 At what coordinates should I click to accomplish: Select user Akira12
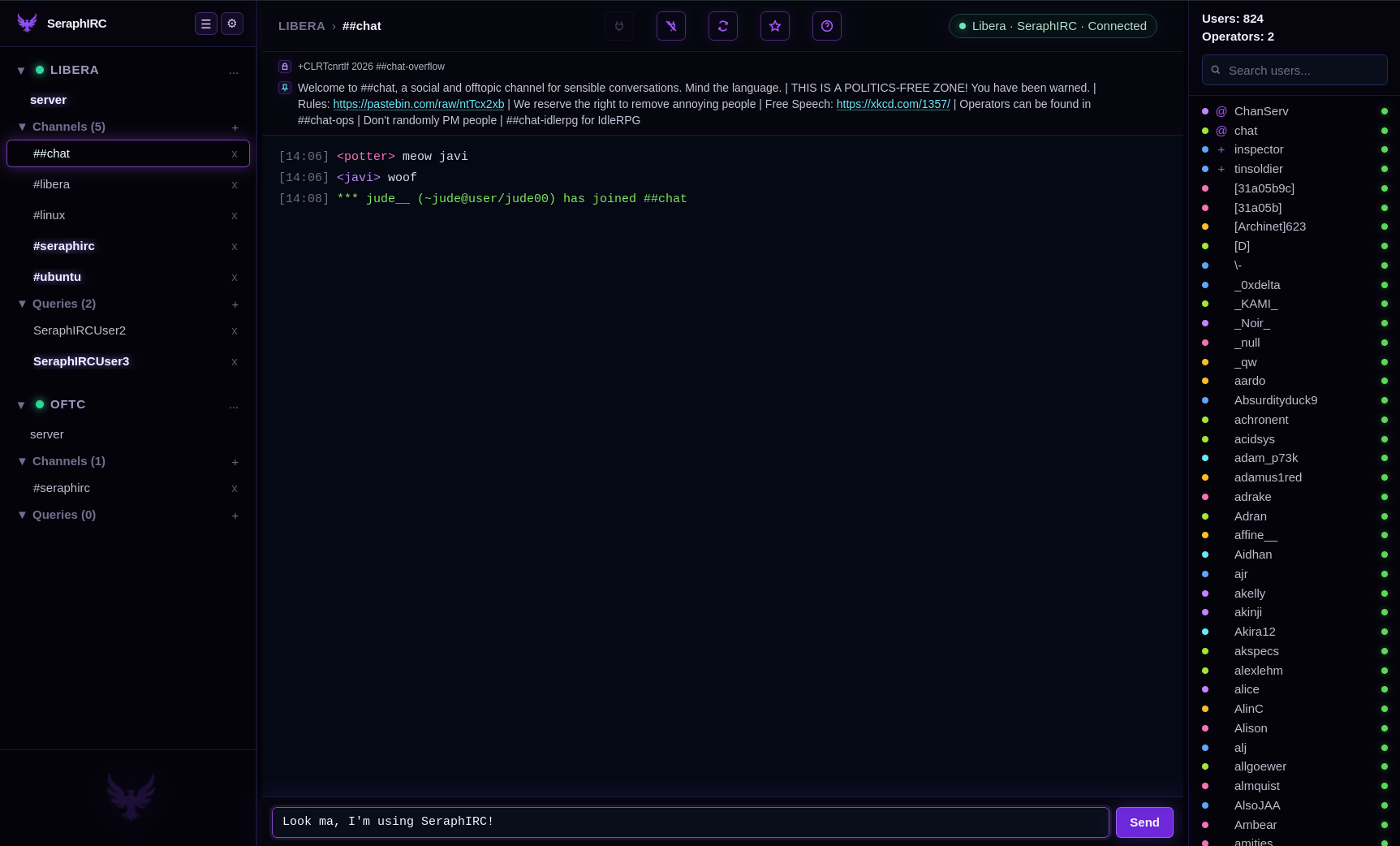pos(1294,632)
